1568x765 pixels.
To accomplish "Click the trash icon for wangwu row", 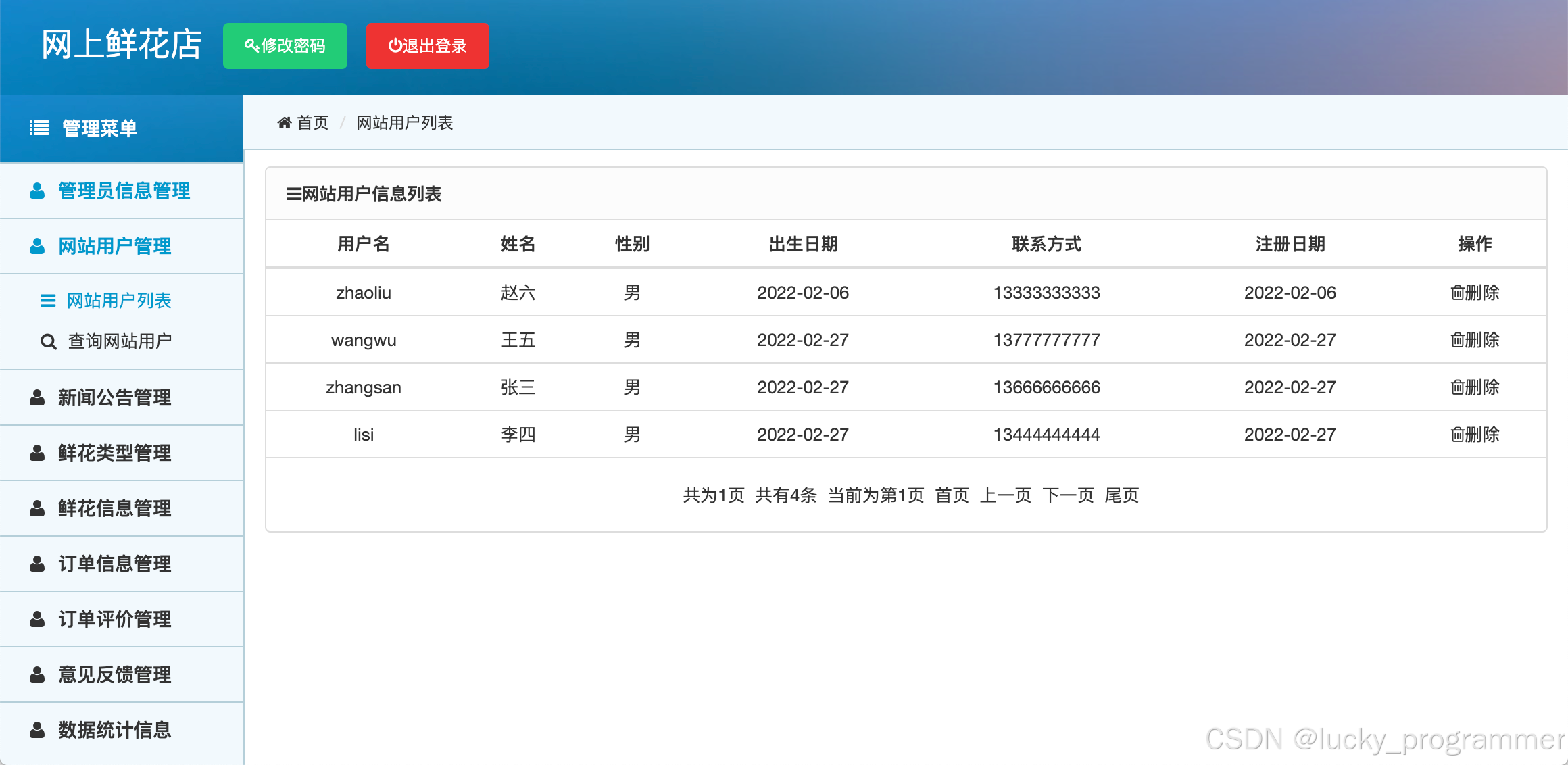I will click(1457, 340).
